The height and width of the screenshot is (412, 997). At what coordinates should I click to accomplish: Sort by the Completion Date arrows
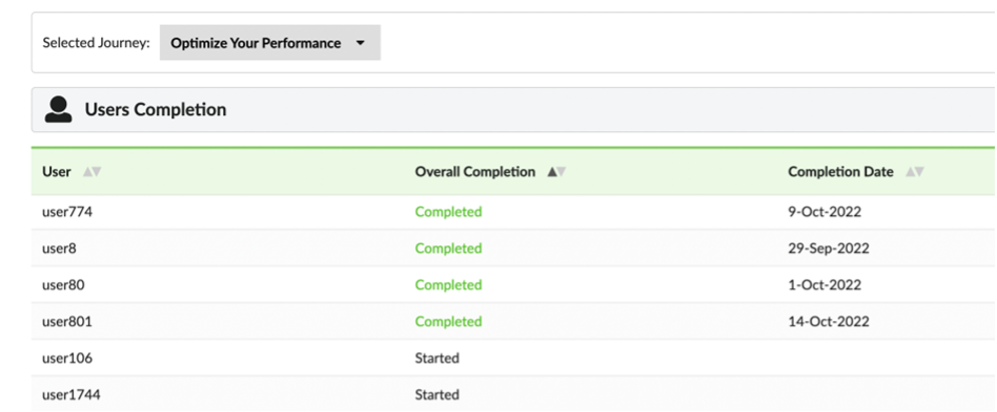point(914,172)
